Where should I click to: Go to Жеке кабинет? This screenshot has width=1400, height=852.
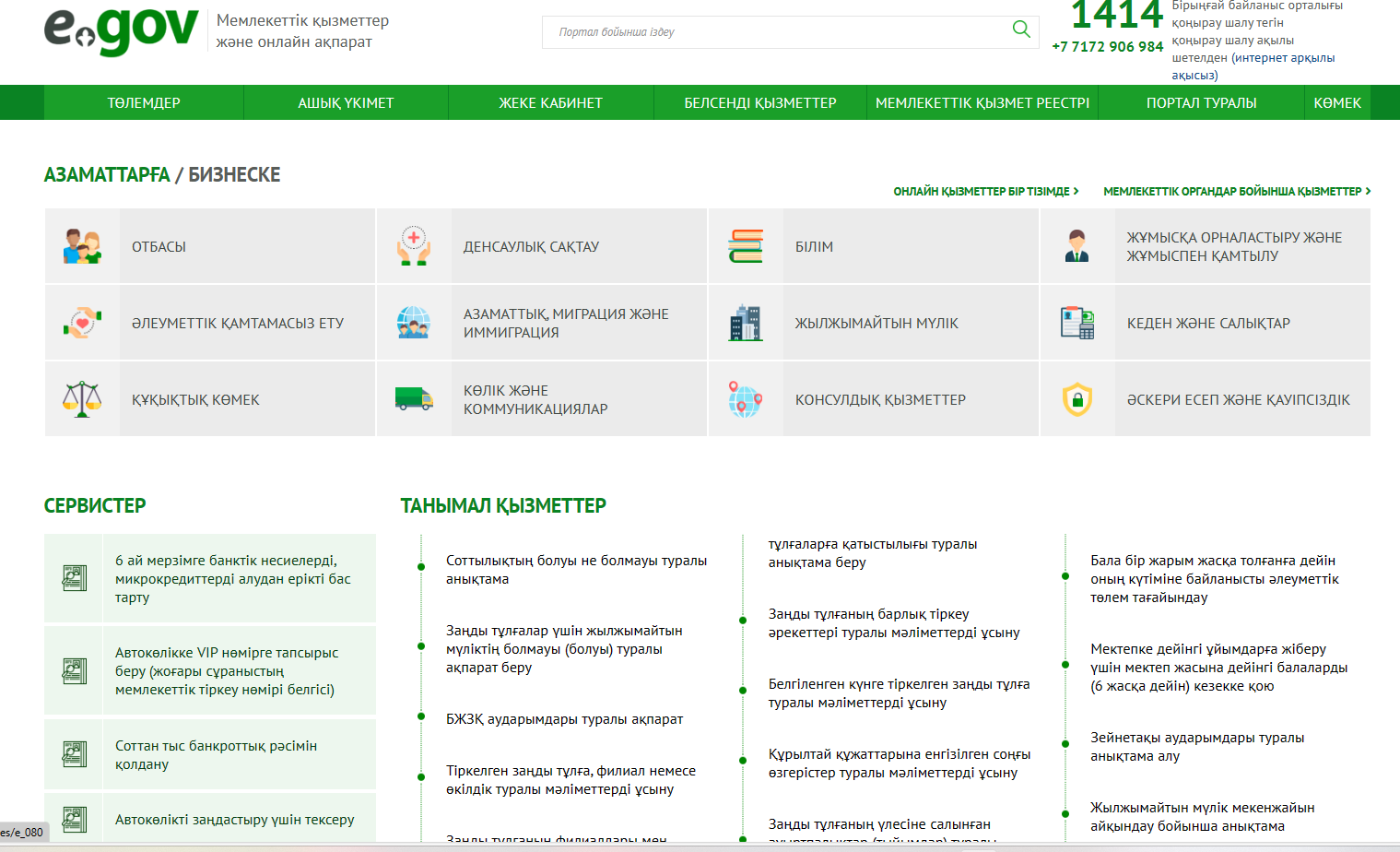coord(551,102)
